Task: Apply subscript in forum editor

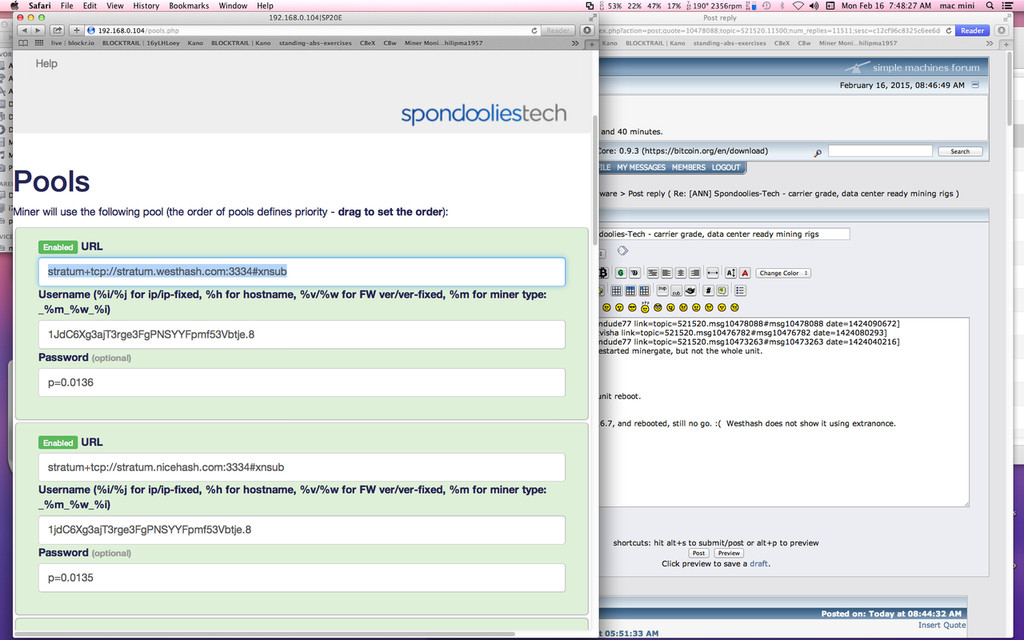Action: click(677, 291)
